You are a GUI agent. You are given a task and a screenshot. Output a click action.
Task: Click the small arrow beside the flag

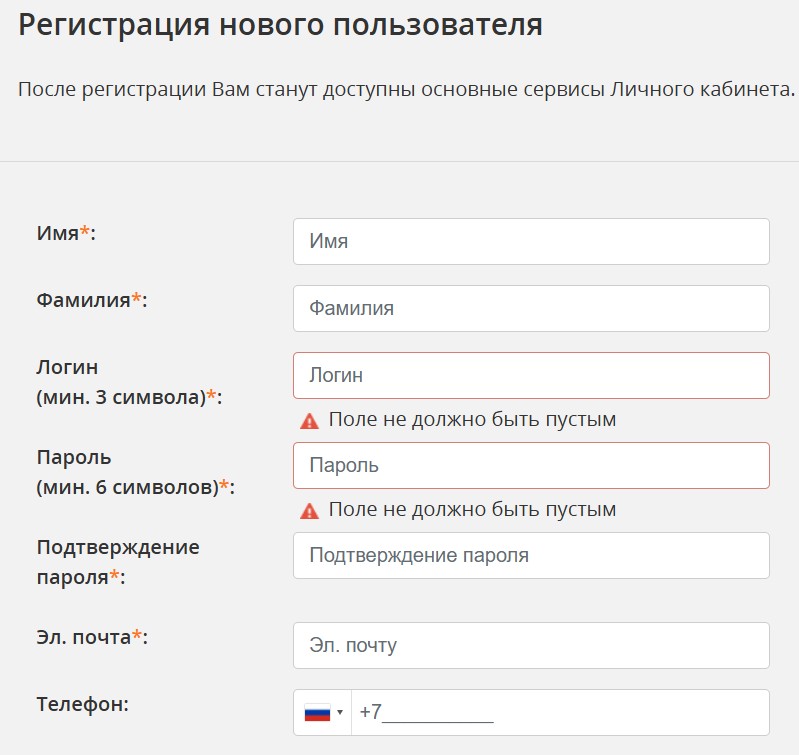pyautogui.click(x=340, y=712)
